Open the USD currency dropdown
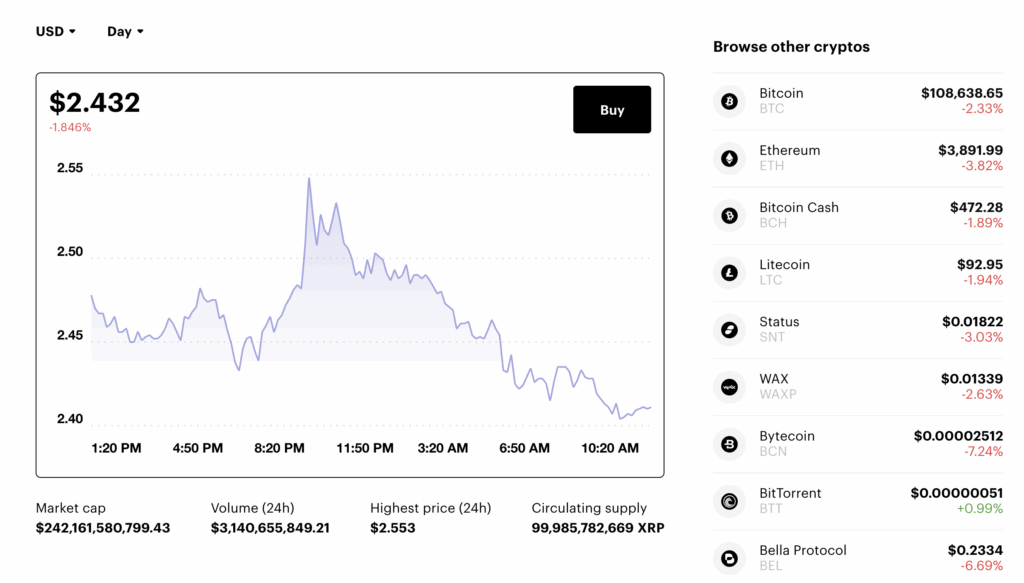Viewport: 1024px width, 583px height. click(x=55, y=31)
